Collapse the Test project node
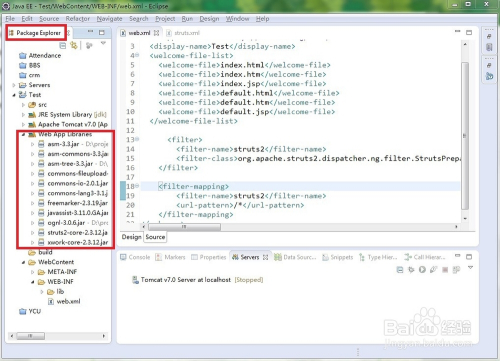The image size is (500, 361). coord(14,95)
